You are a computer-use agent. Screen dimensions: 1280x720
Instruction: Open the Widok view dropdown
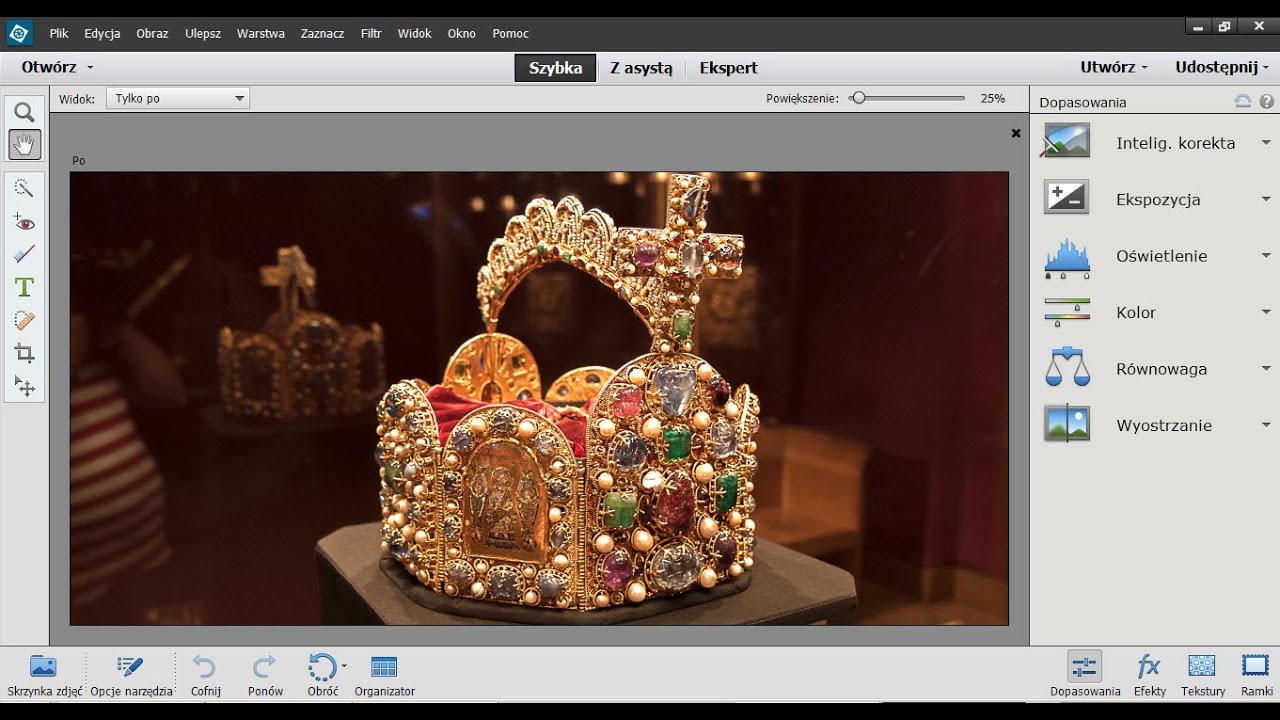(178, 98)
